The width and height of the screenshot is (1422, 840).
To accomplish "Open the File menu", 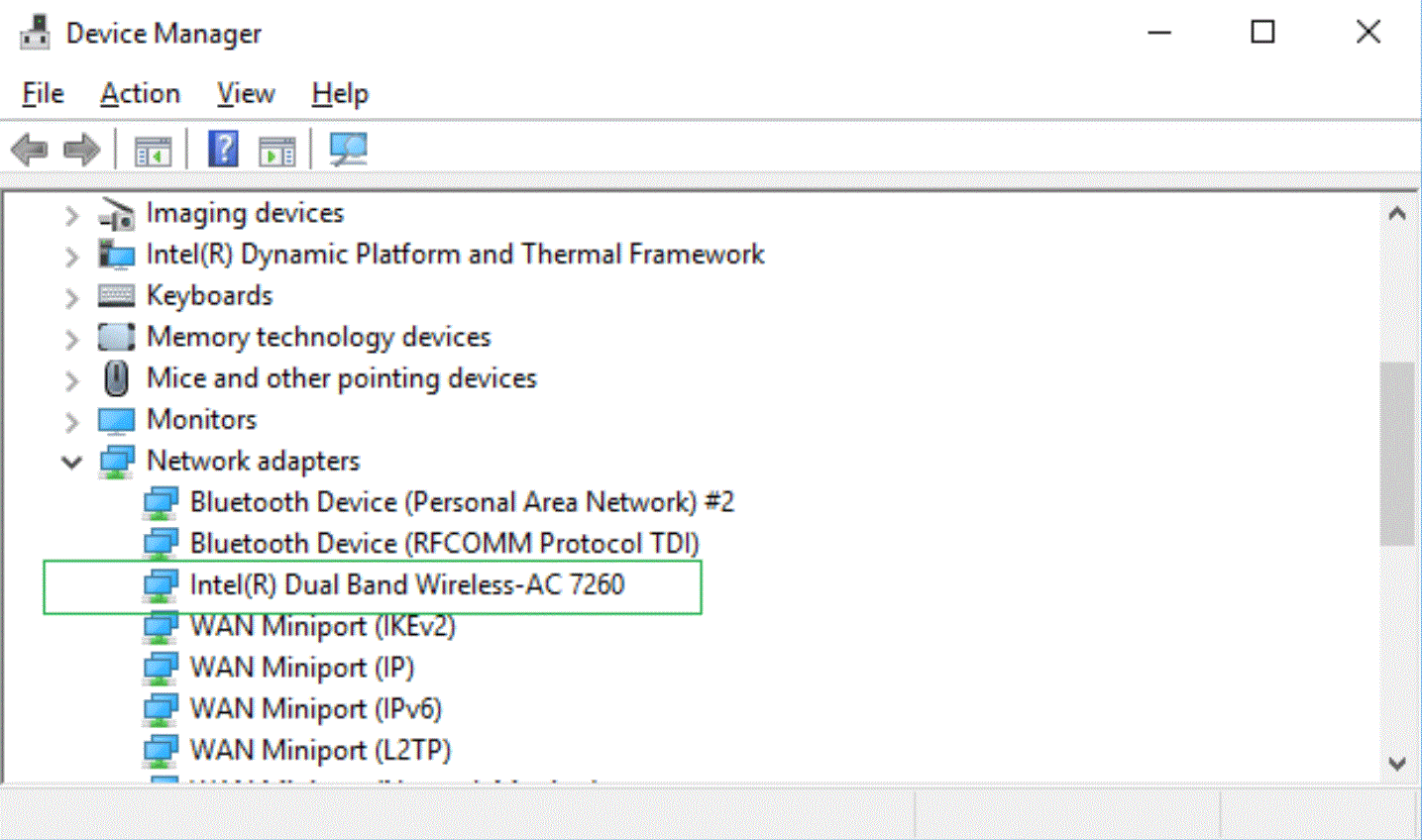I will point(43,94).
